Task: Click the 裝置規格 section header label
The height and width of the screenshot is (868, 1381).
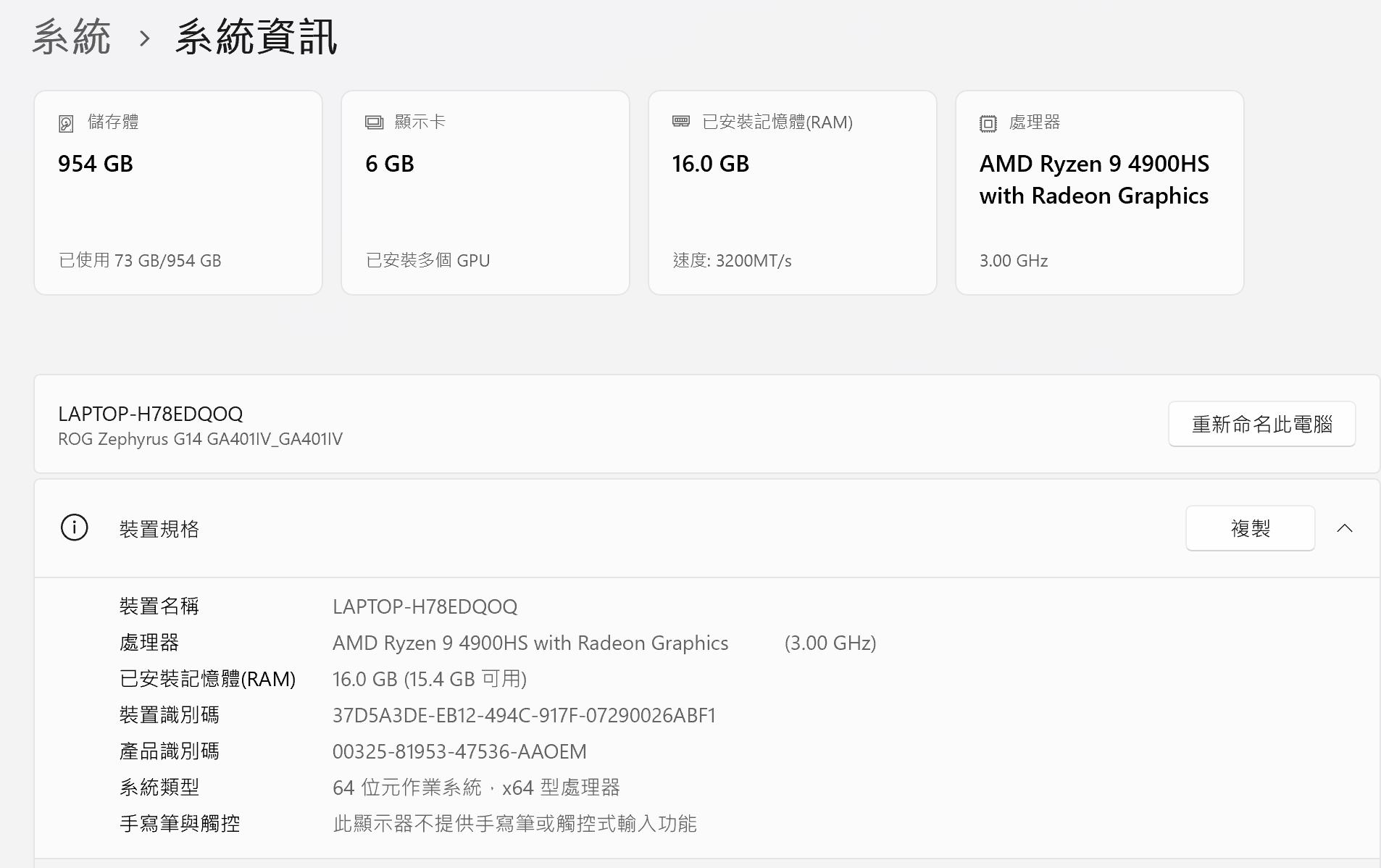Action: [159, 530]
